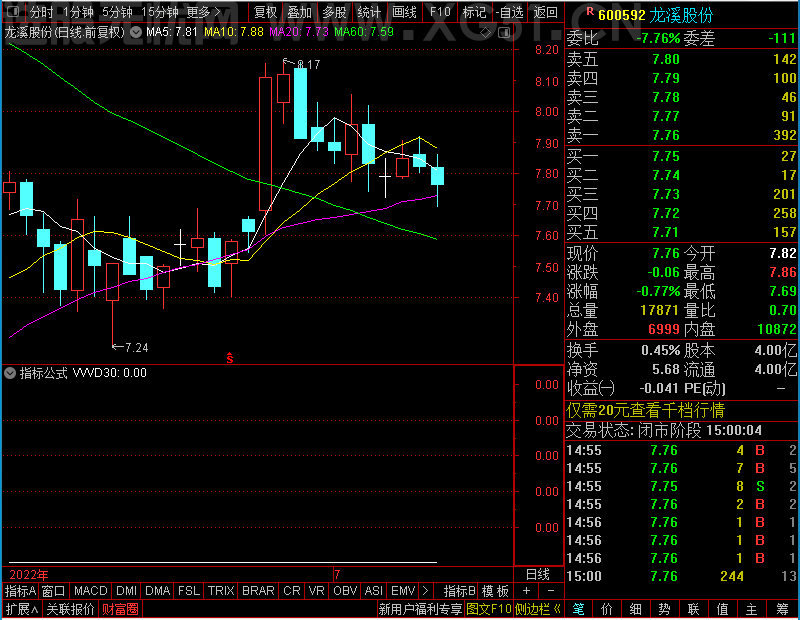Click 新用户福利专享 promotion link

coord(420,609)
